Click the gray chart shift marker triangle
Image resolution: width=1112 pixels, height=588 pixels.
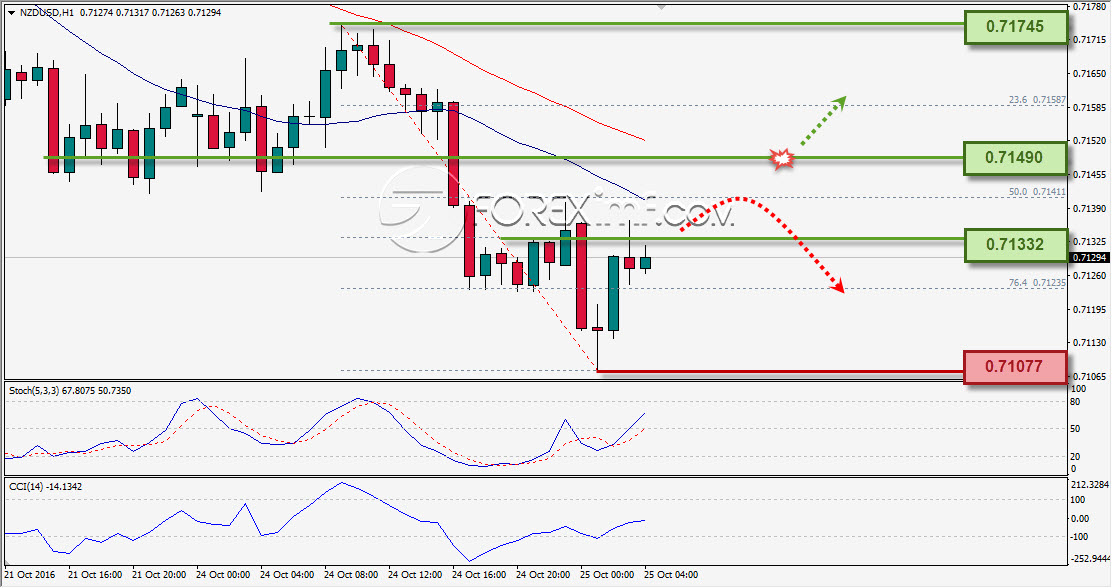tap(661, 7)
